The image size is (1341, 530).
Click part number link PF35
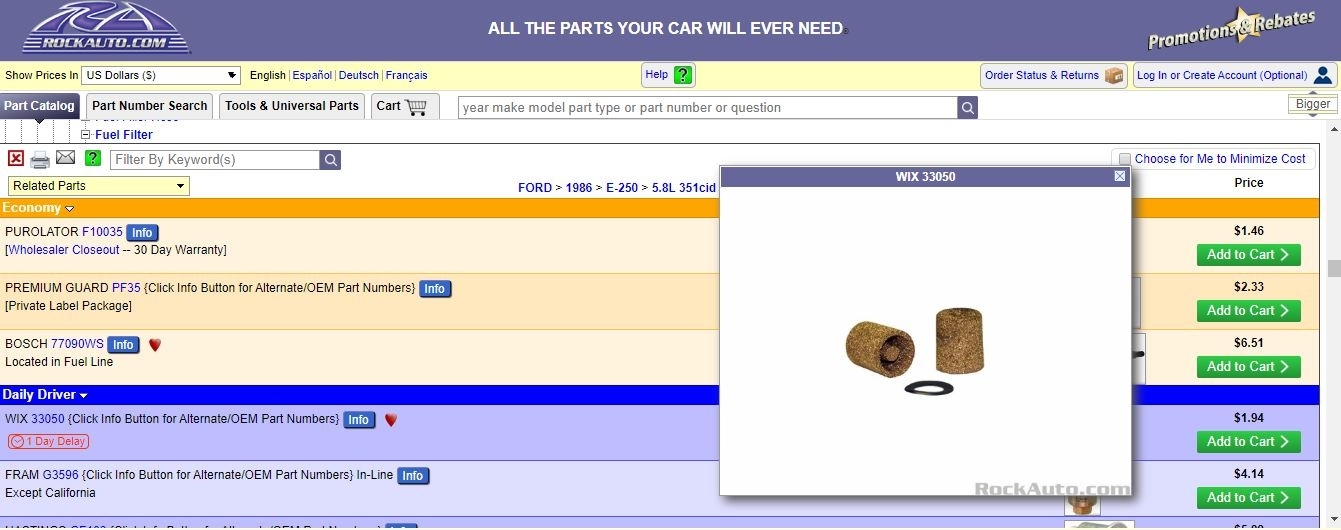click(x=126, y=288)
